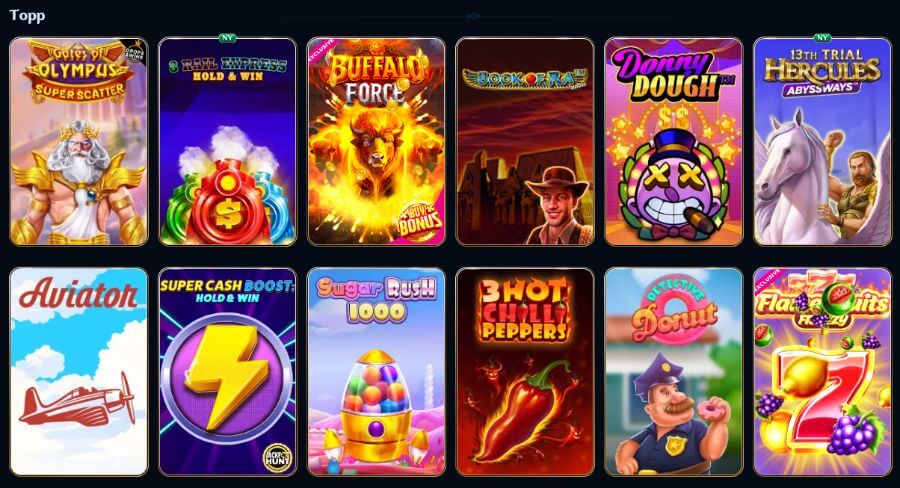Viewport: 900px width, 488px height.
Task: Select the Flaming Fruits Frenzy game
Action: click(x=823, y=372)
